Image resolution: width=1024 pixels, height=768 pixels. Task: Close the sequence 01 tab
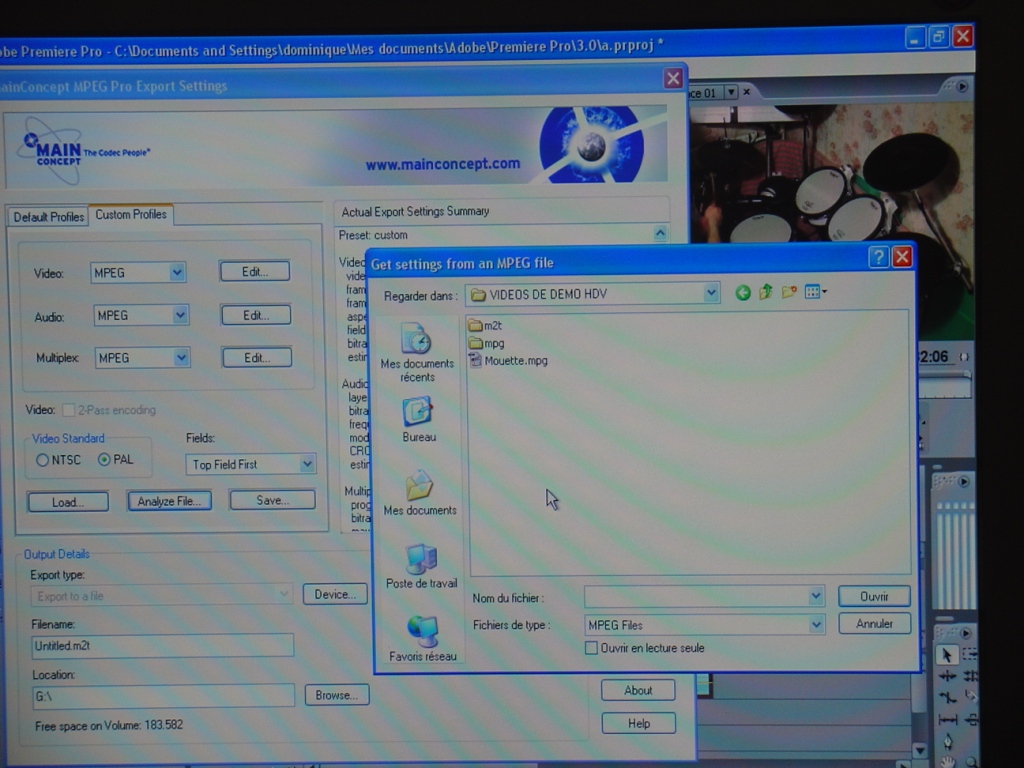(x=746, y=92)
